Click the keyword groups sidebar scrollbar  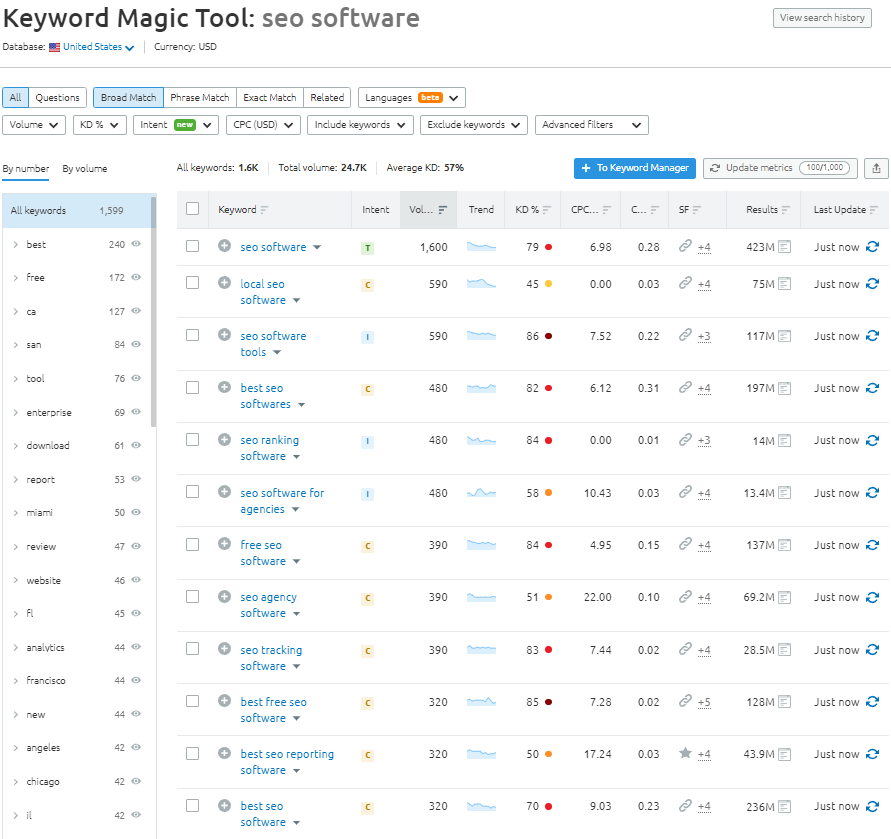pyautogui.click(x=153, y=311)
